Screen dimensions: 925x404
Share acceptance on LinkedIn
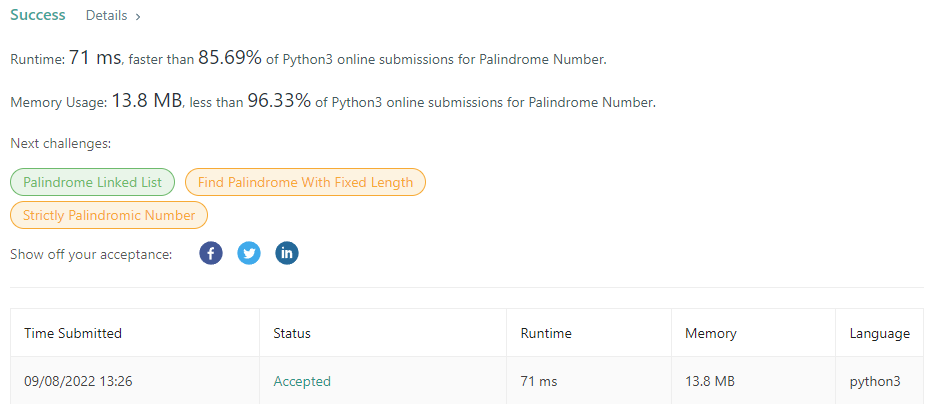pyautogui.click(x=287, y=253)
